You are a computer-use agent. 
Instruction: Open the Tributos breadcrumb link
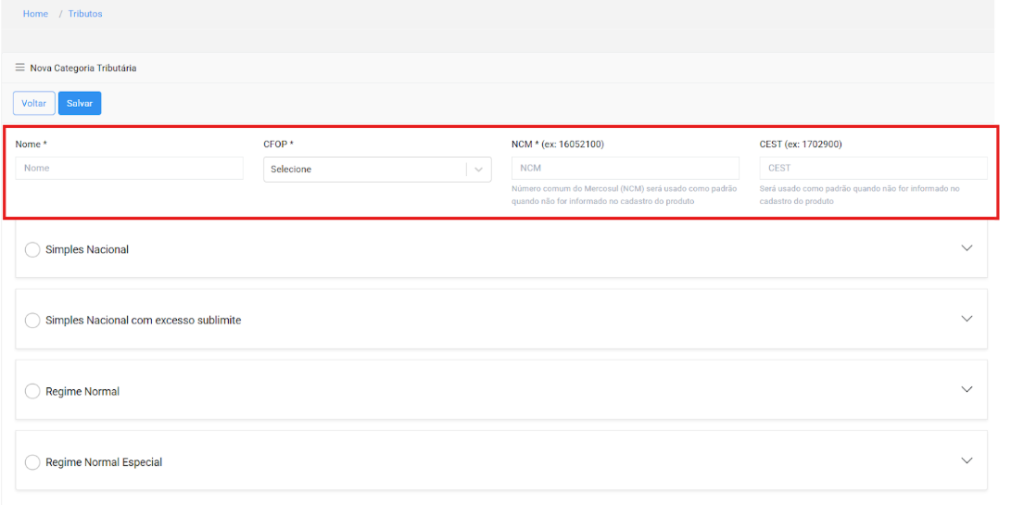tap(85, 14)
